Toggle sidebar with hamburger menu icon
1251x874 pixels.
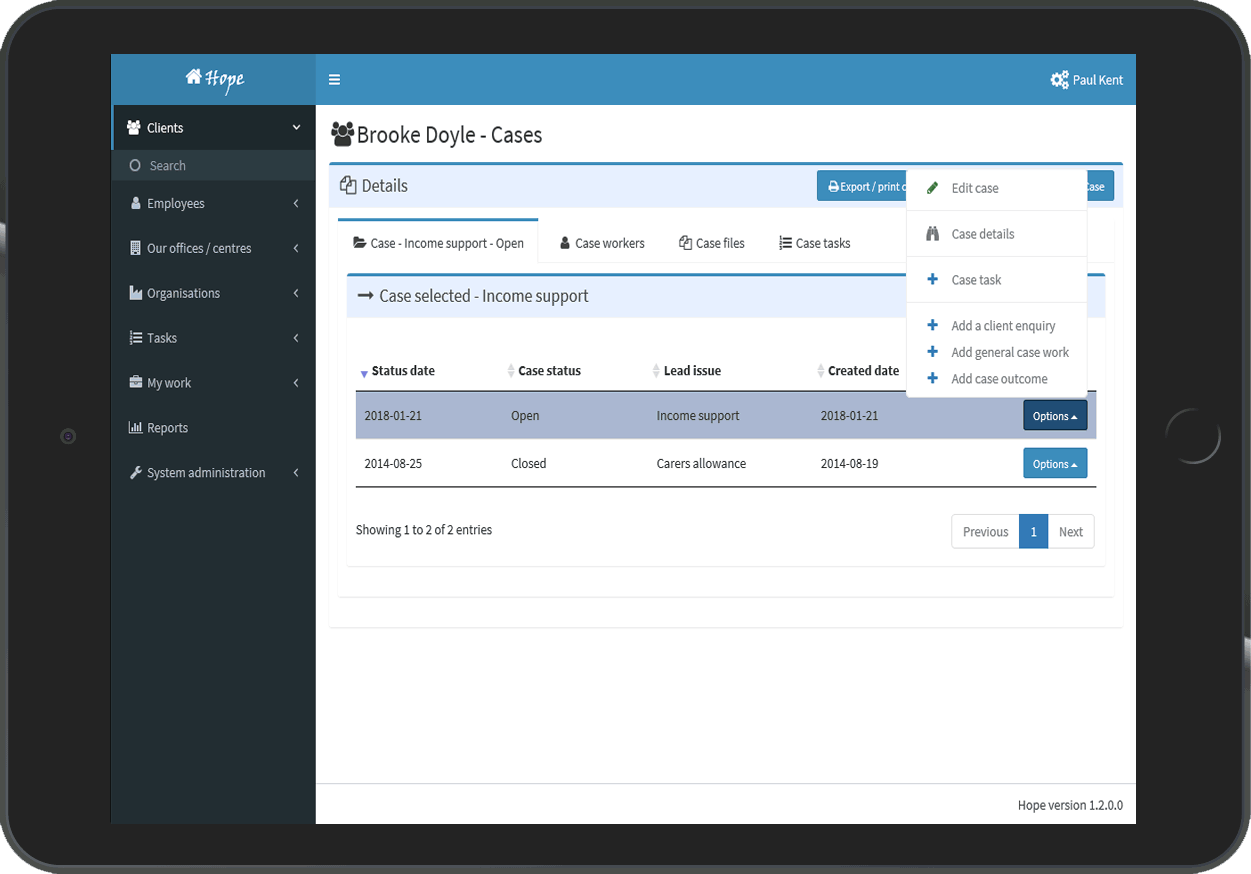334,80
